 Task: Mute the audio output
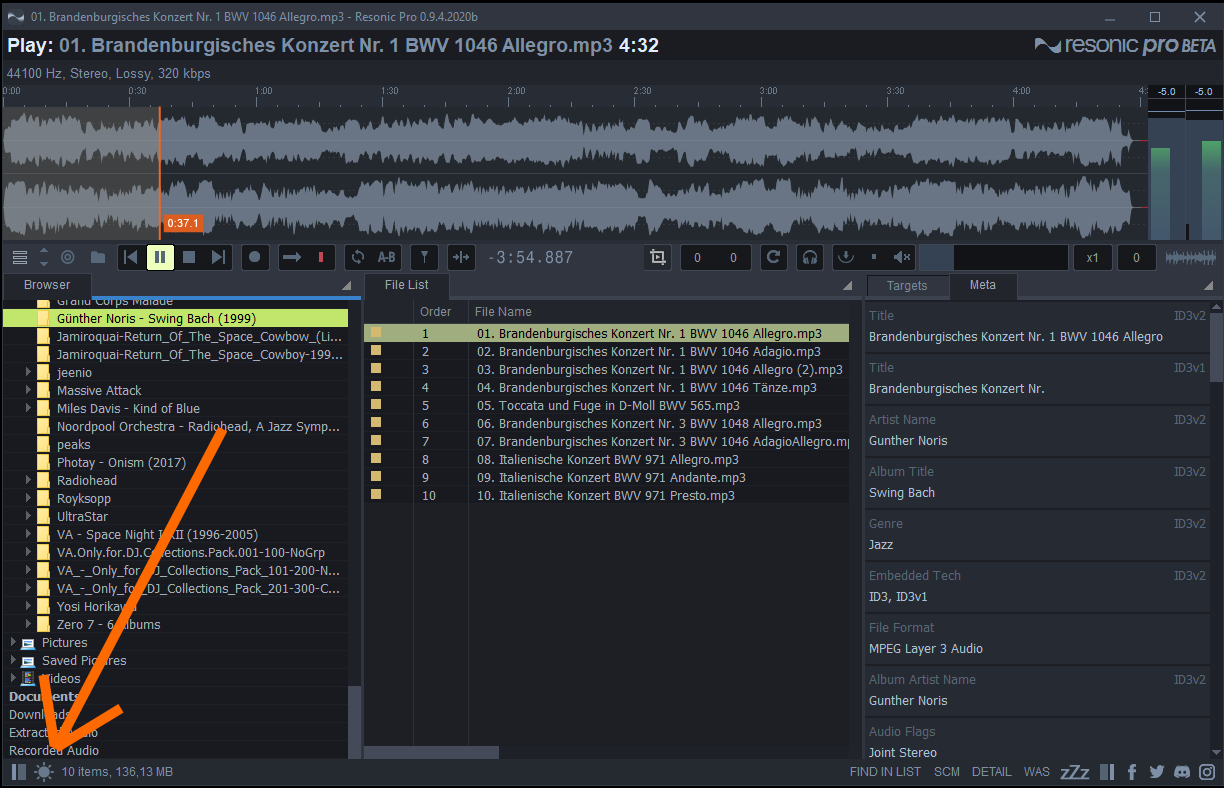click(x=902, y=257)
